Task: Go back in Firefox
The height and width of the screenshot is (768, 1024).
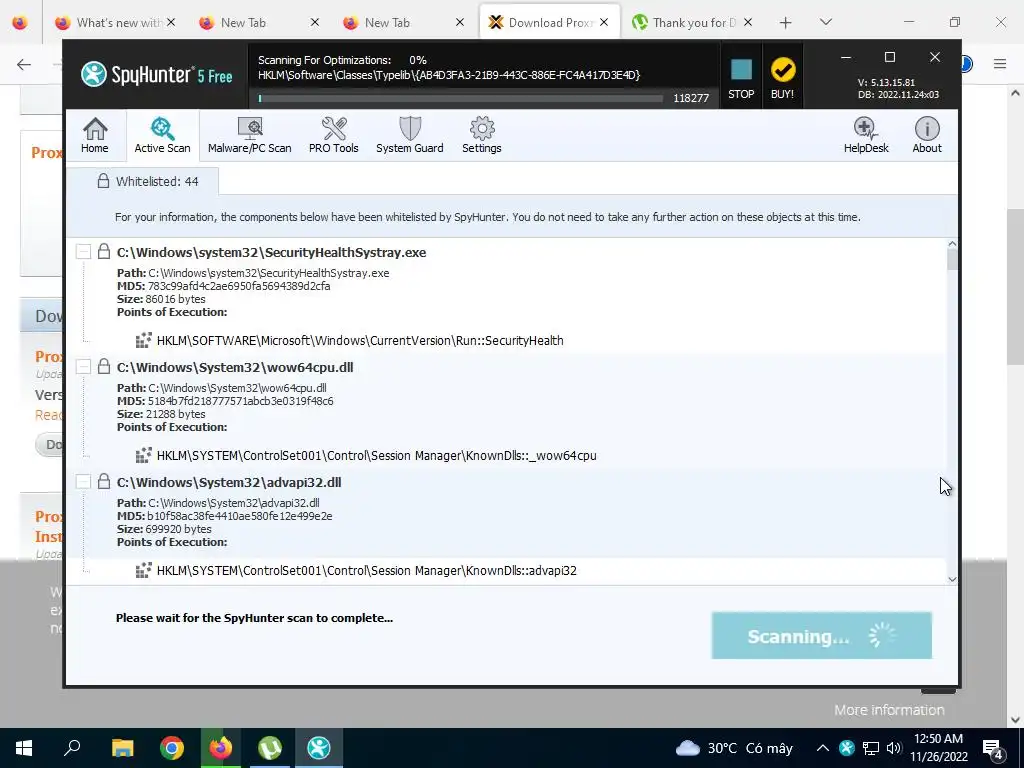Action: [x=24, y=64]
